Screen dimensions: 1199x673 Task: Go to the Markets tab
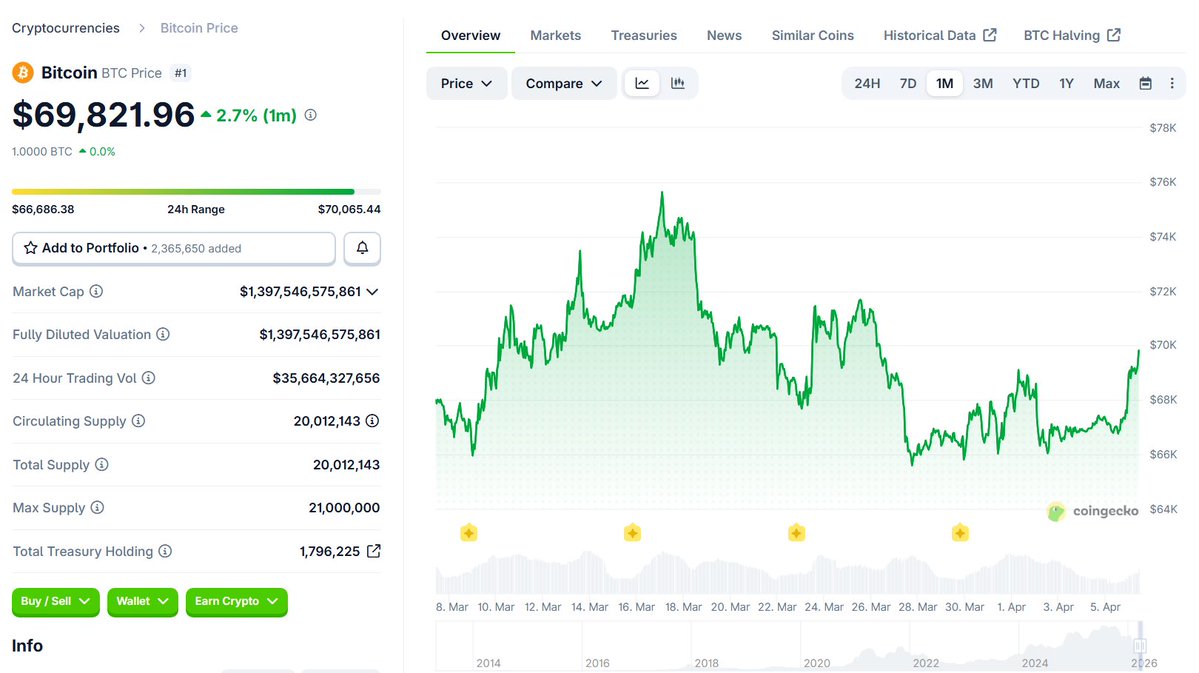point(555,35)
